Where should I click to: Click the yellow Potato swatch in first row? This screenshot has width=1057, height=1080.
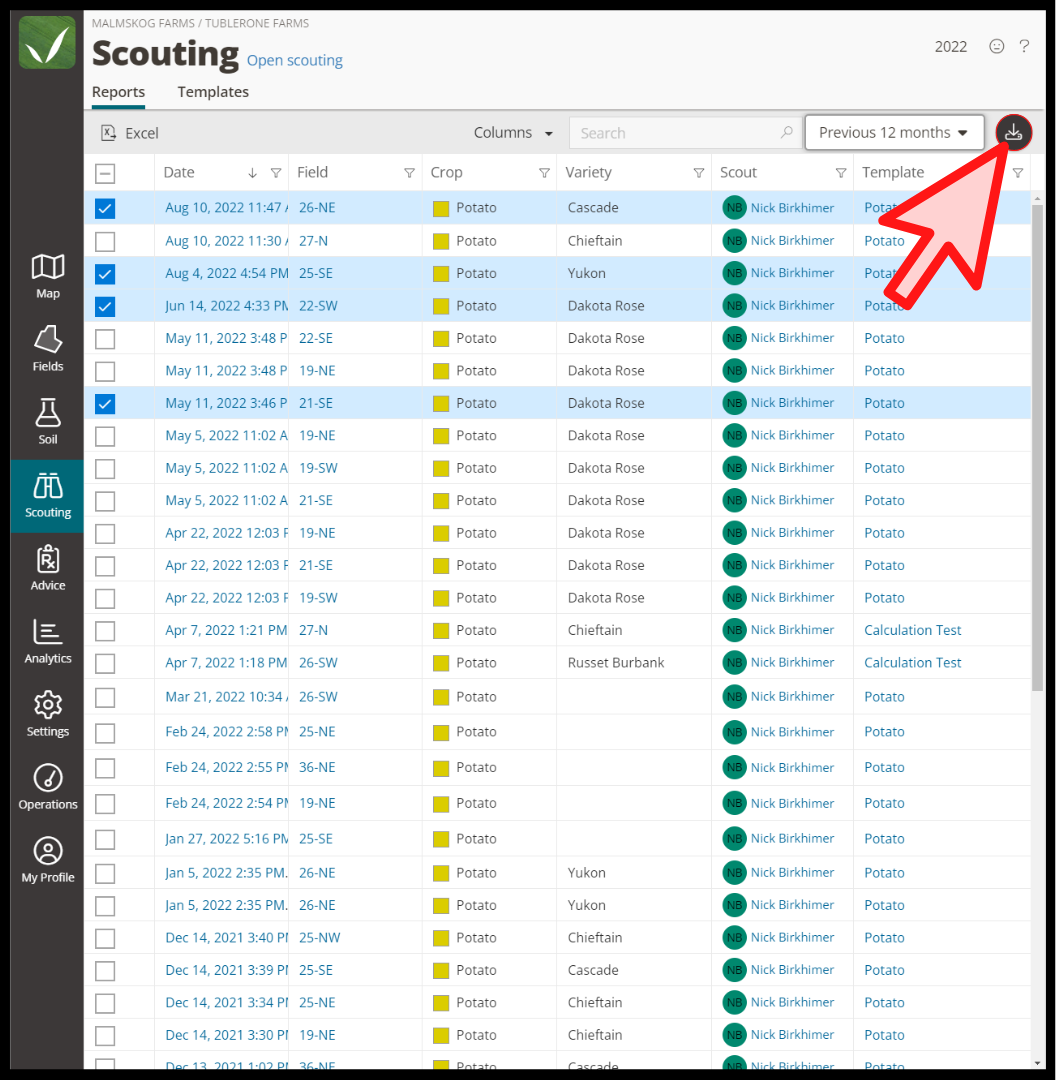[441, 209]
